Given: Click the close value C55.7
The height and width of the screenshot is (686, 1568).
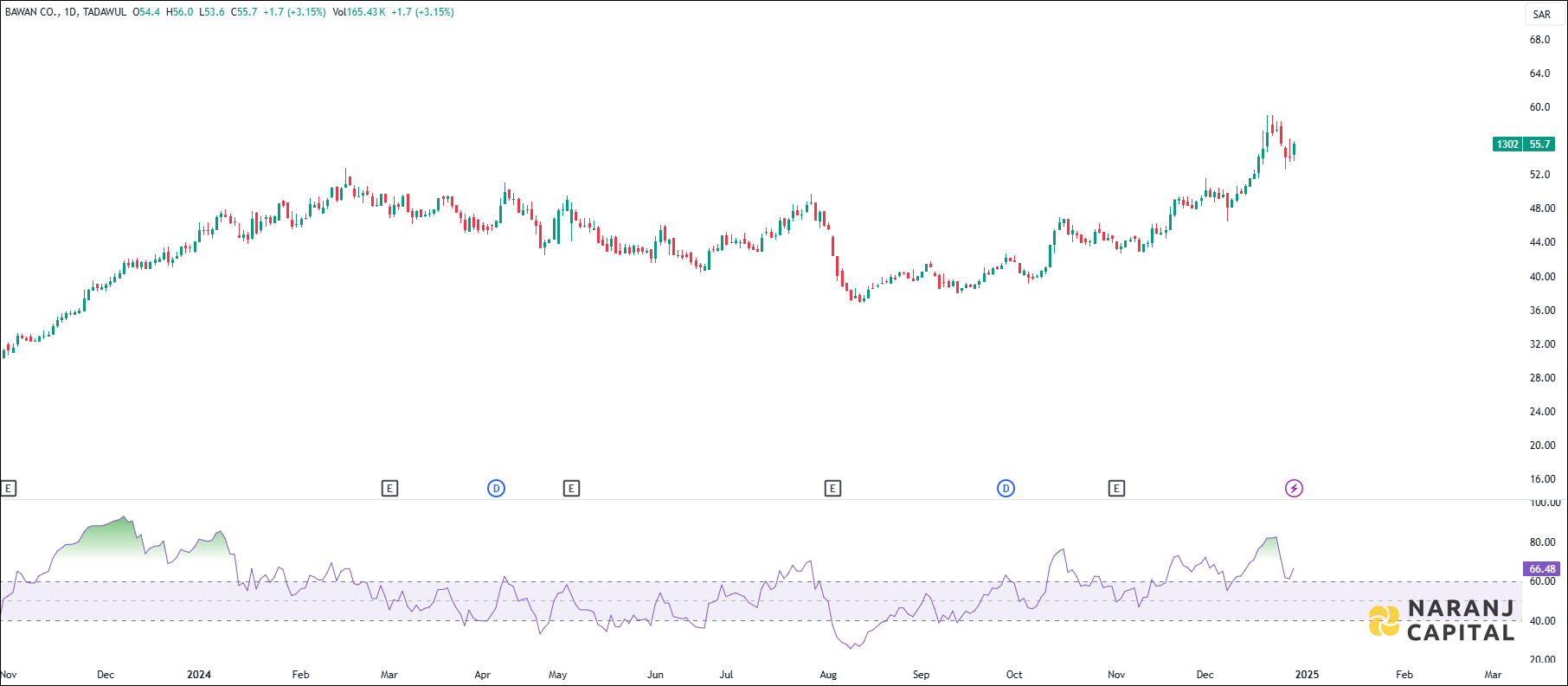Looking at the screenshot, I should [244, 12].
